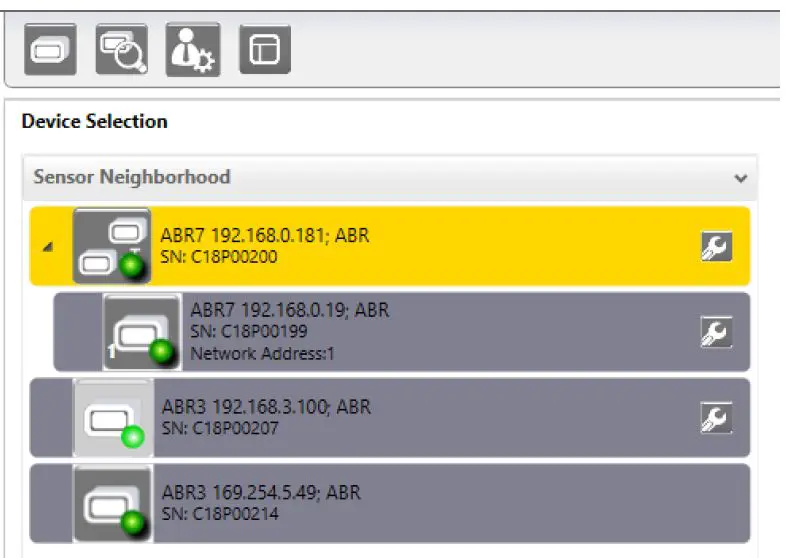
Task: Click the ABR7 192.168.0.181 device icon
Action: point(111,246)
